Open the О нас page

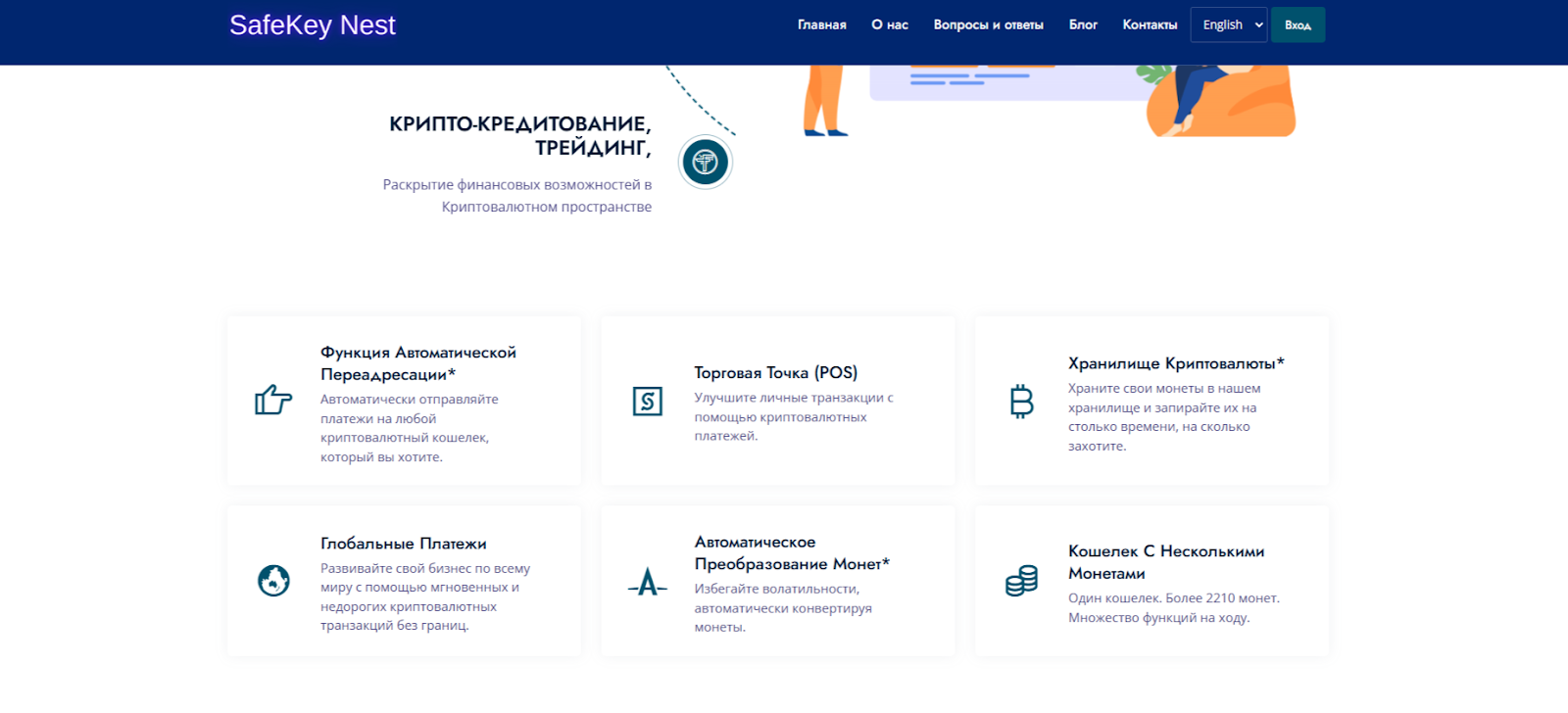tap(890, 24)
